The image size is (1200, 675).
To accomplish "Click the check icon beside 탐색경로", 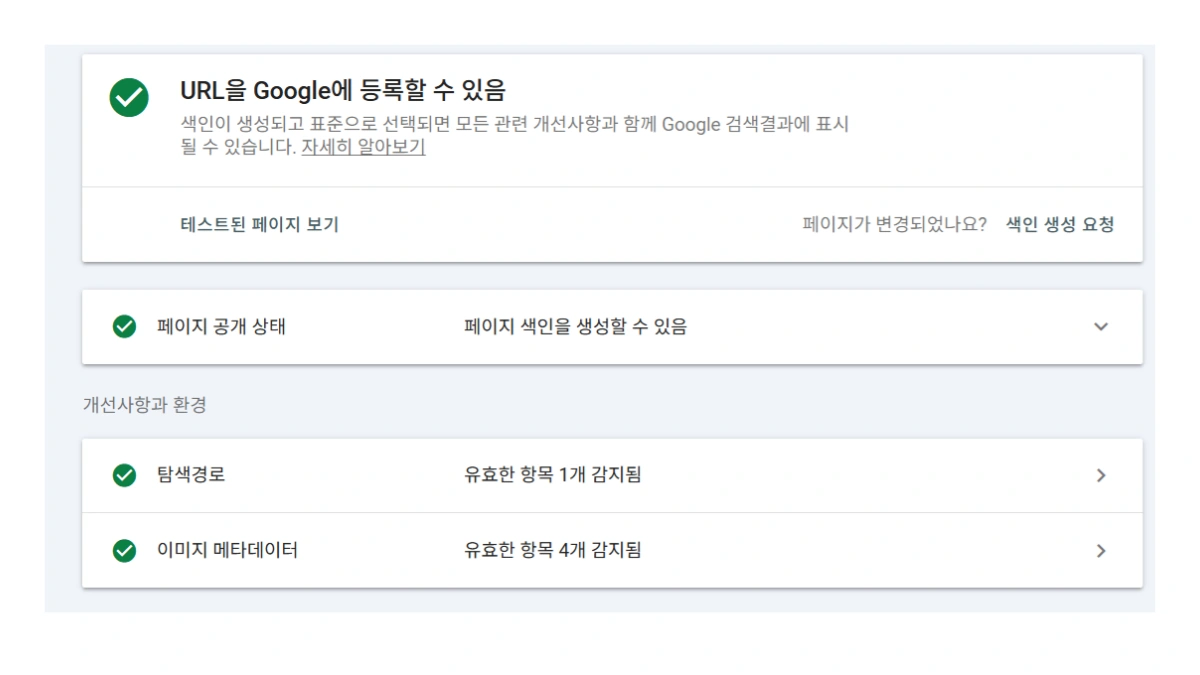I will pyautogui.click(x=124, y=475).
